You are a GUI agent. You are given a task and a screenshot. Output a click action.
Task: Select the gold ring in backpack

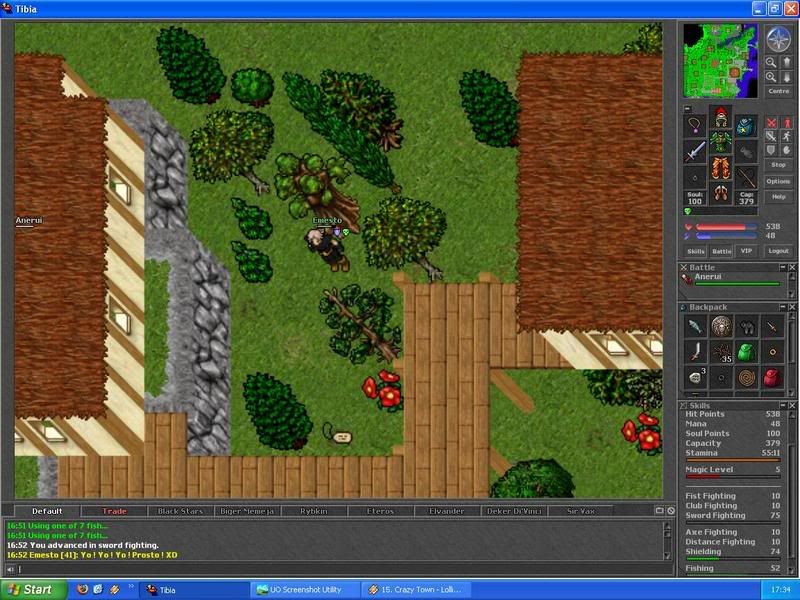(772, 352)
